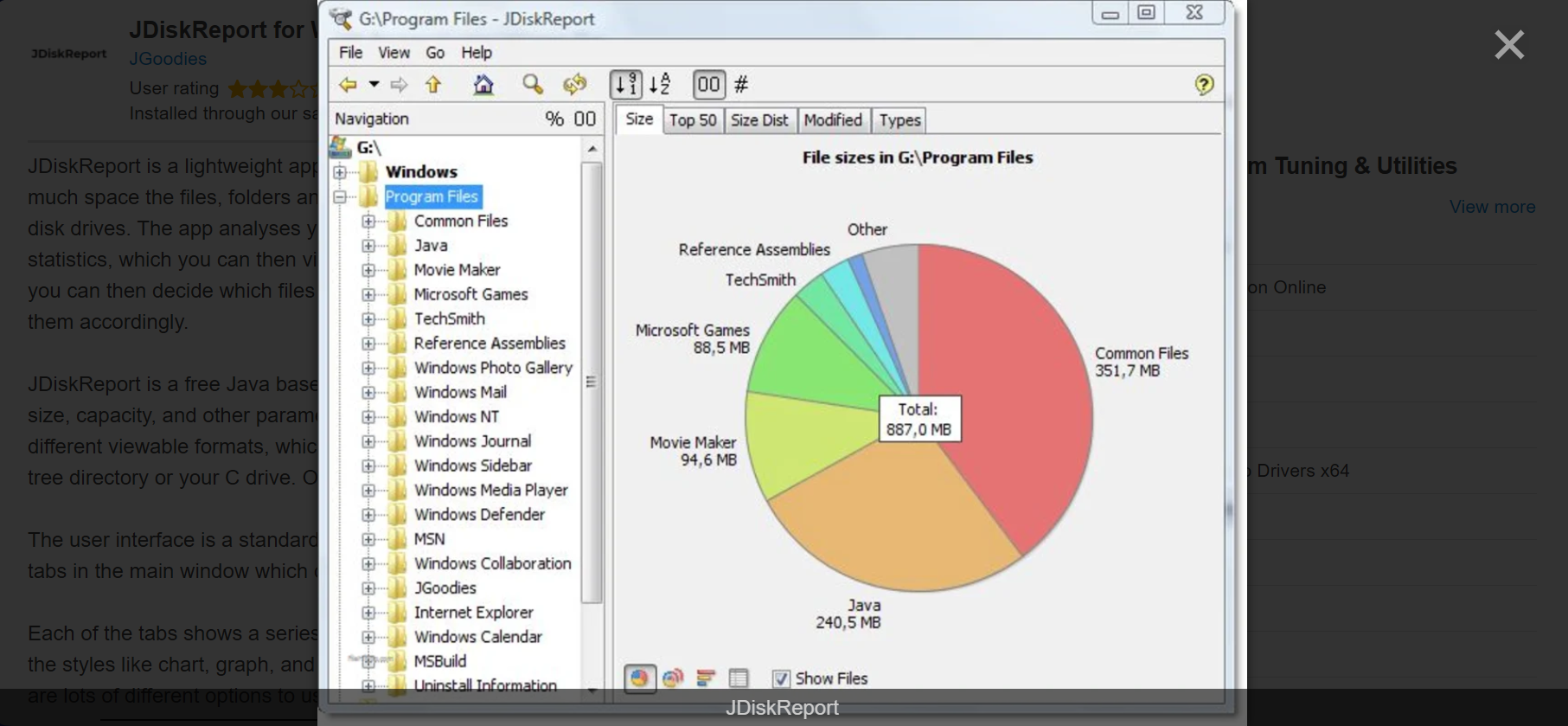The image size is (1568, 726).
Task: Toggle sort by size button
Action: click(626, 85)
